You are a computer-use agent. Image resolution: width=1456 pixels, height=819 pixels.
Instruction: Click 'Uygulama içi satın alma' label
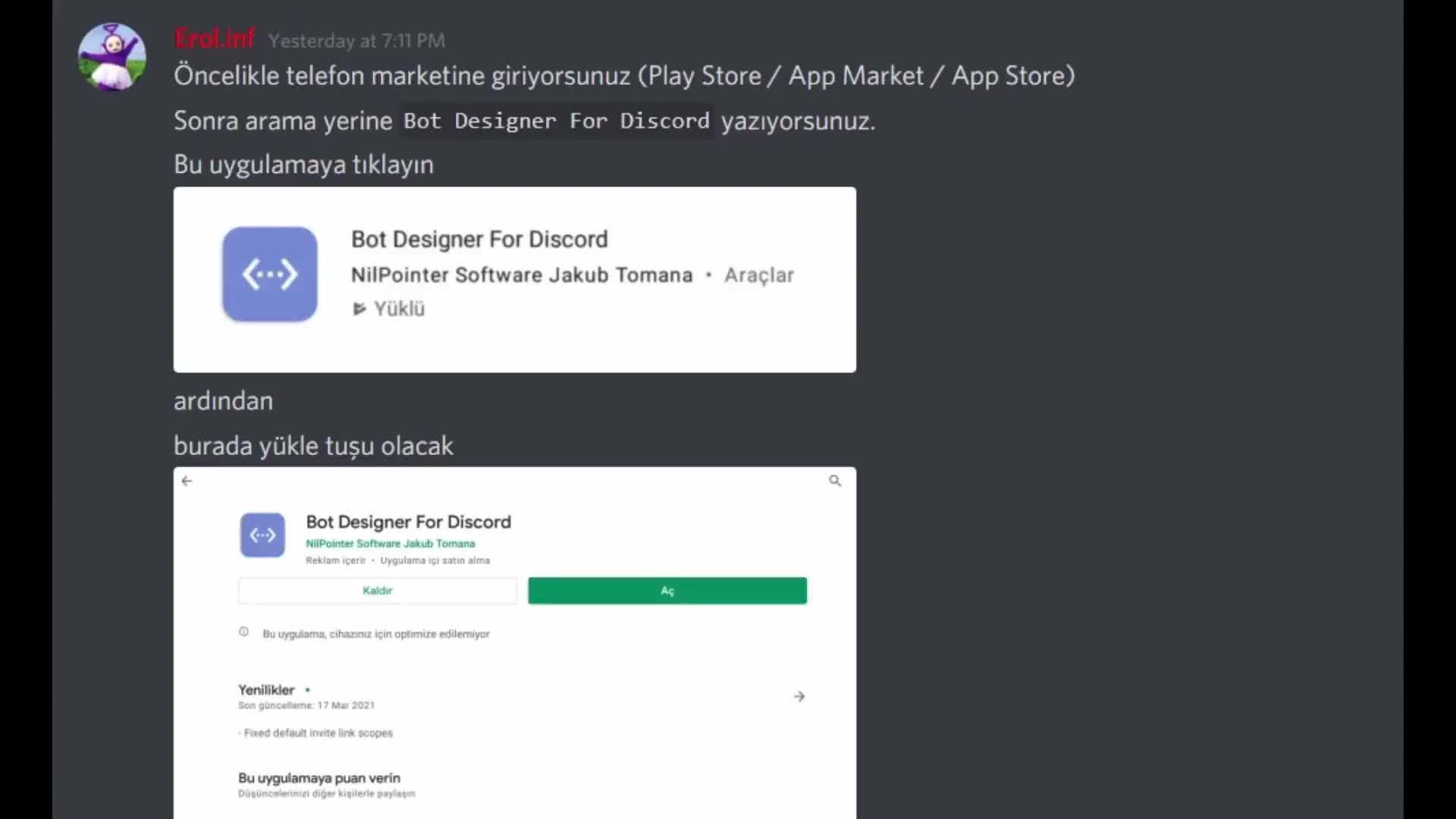435,560
